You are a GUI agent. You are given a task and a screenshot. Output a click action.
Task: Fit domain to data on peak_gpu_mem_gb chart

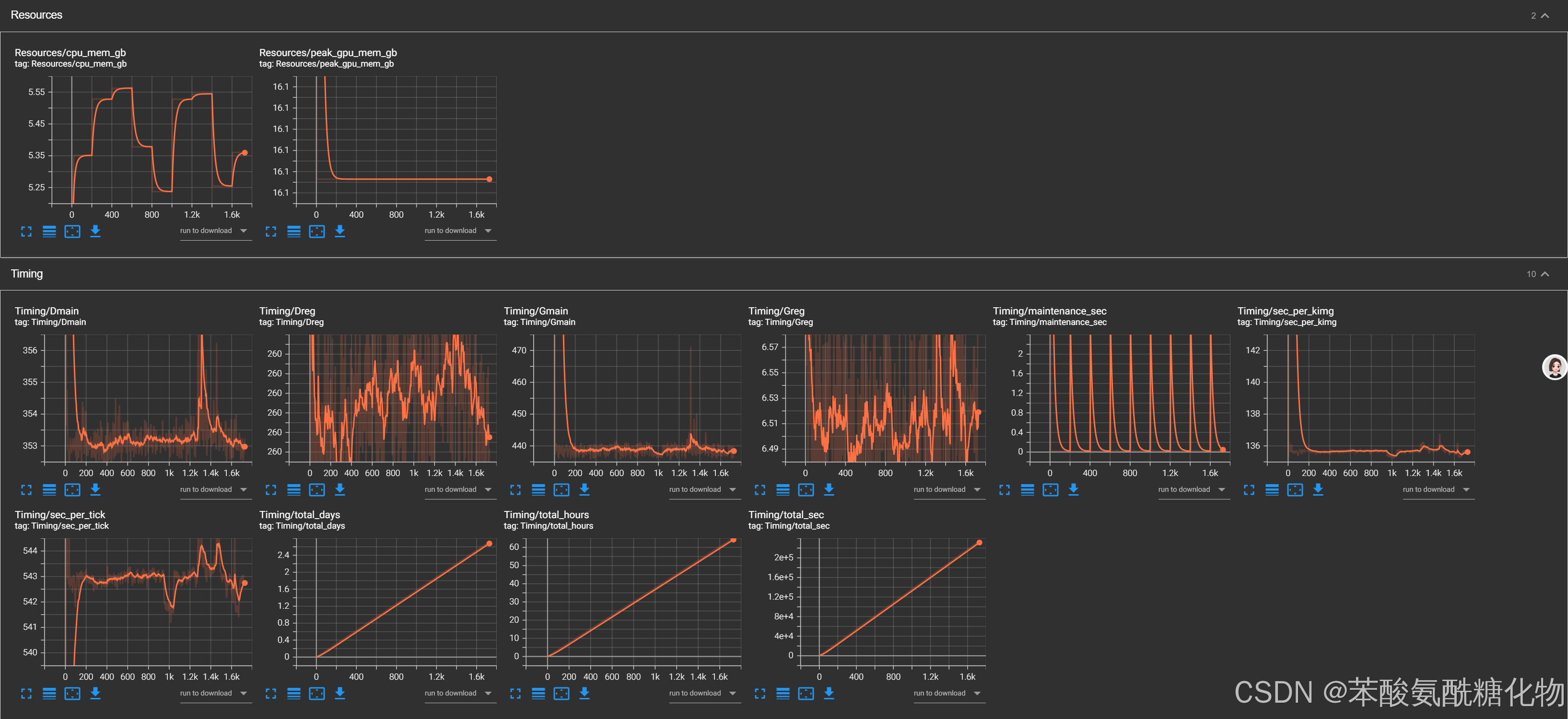(x=316, y=231)
